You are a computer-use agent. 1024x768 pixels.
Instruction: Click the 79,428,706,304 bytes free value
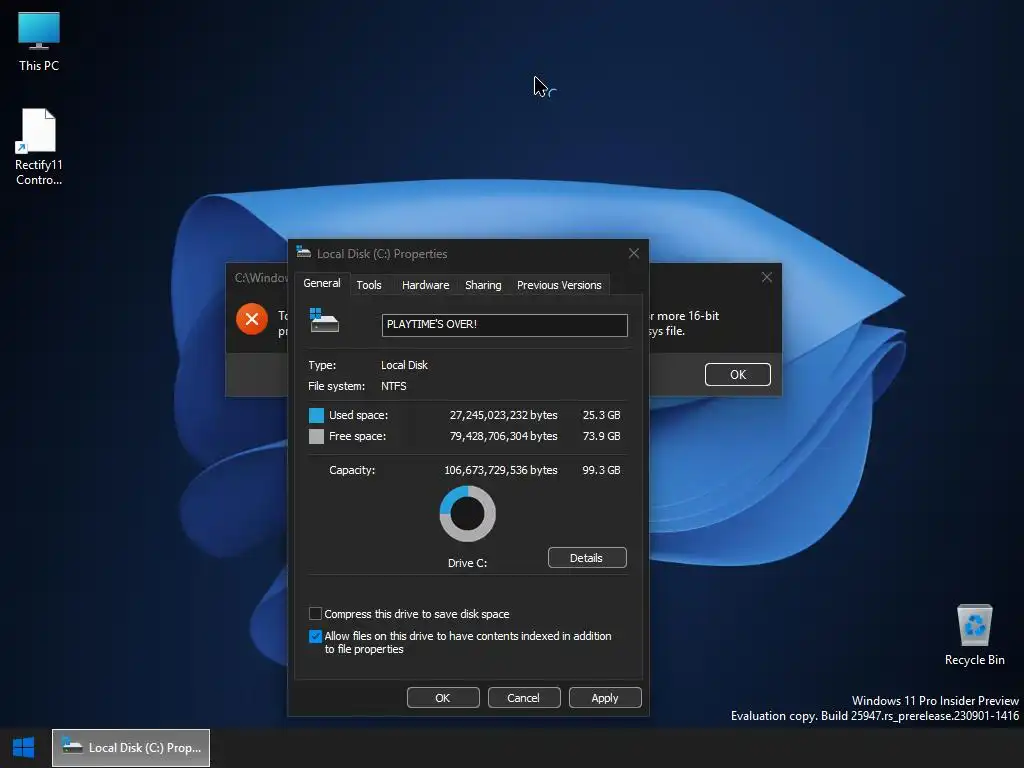coord(504,436)
